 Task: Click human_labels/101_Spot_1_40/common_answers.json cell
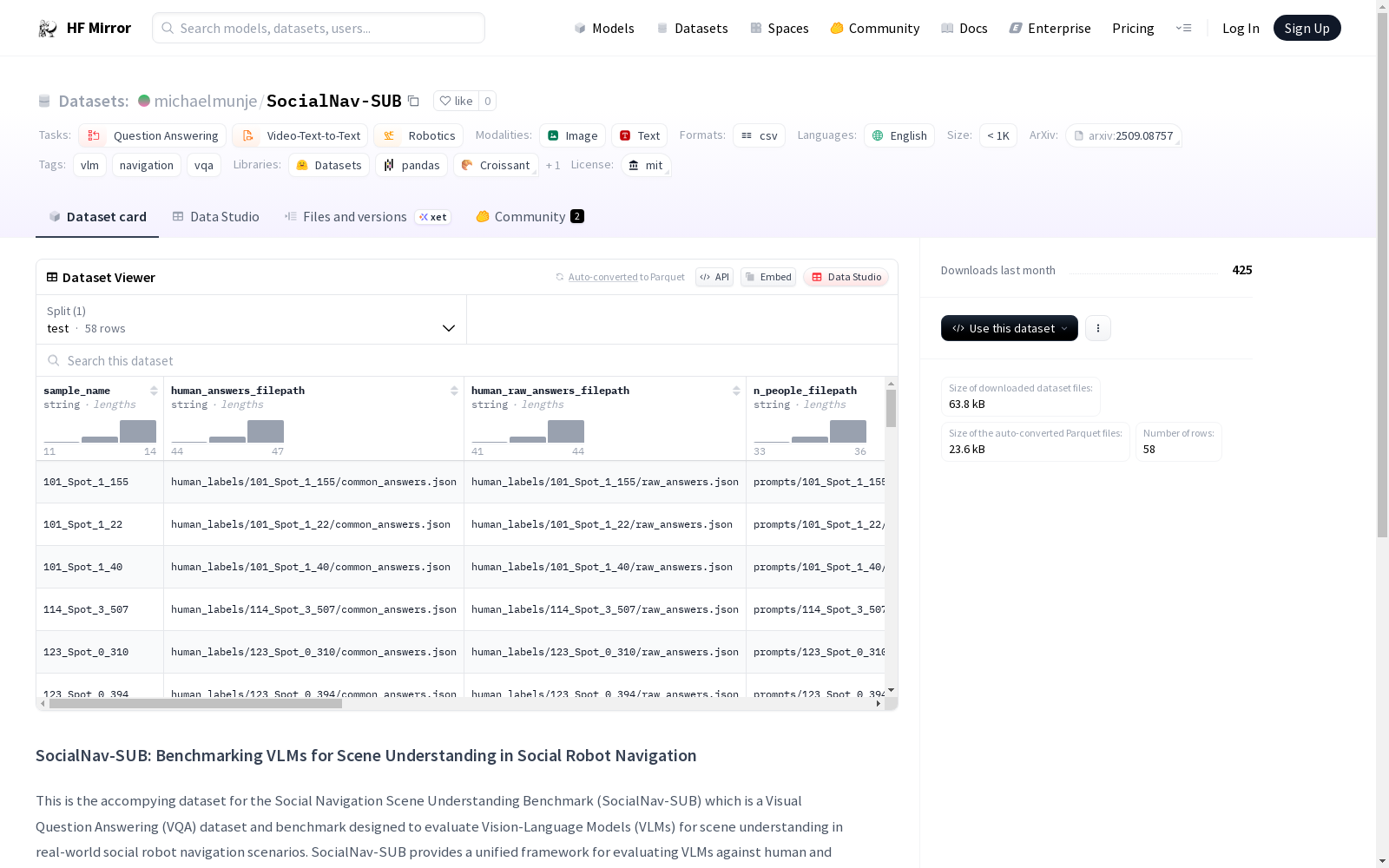(x=313, y=567)
